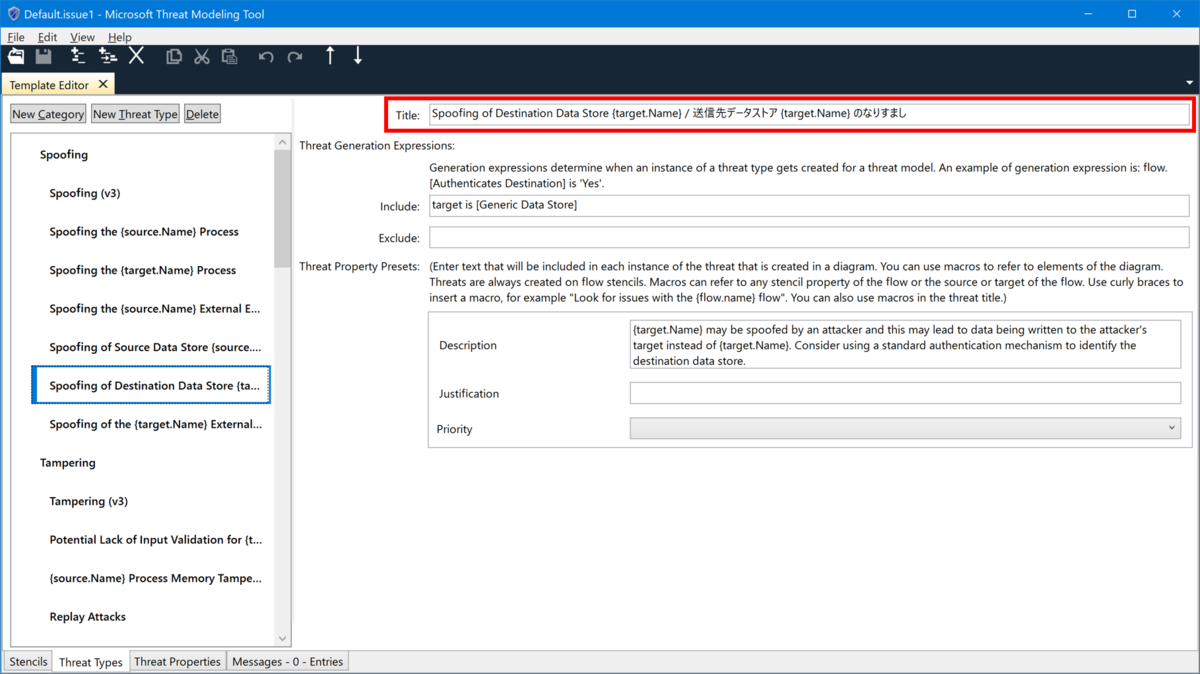Select Tampering (v3) threat type
The height and width of the screenshot is (674, 1200).
pyautogui.click(x=89, y=501)
